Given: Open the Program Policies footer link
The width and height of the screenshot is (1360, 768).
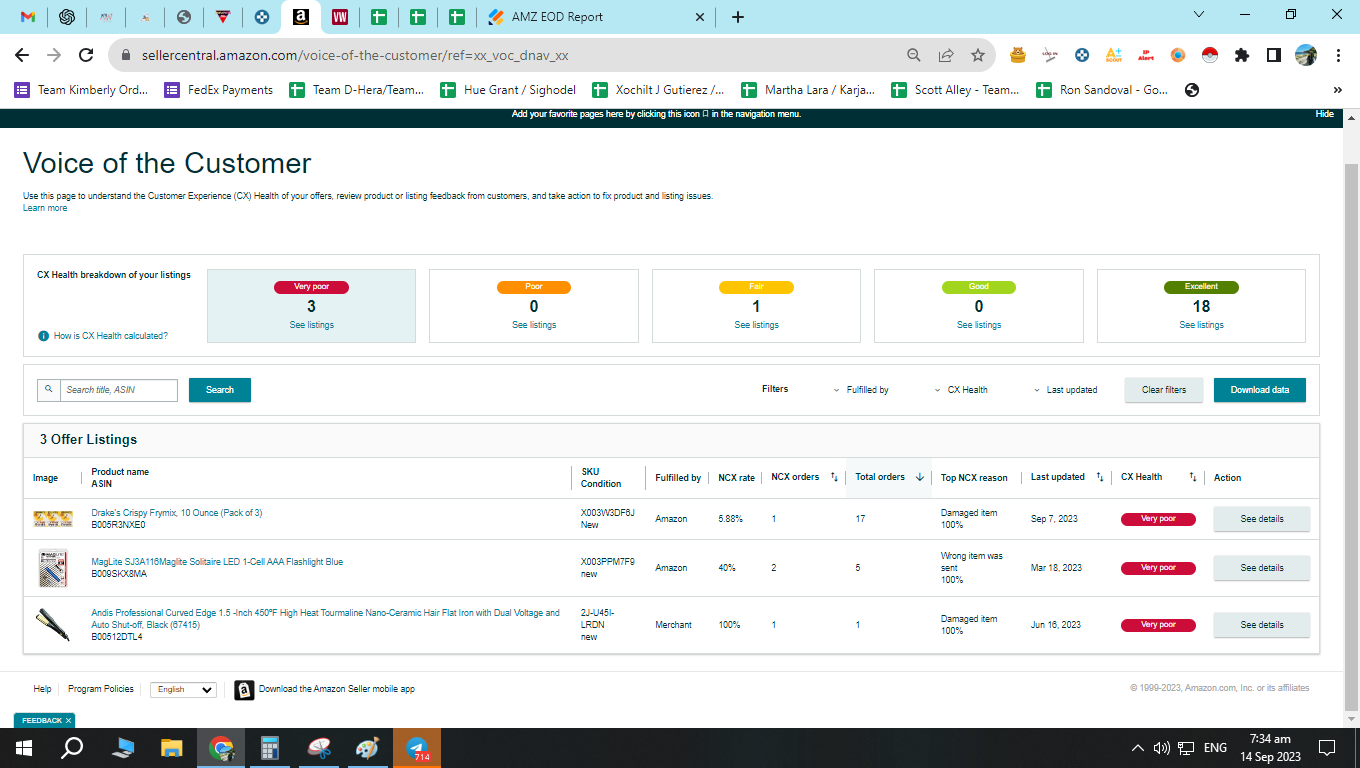Looking at the screenshot, I should (x=100, y=689).
